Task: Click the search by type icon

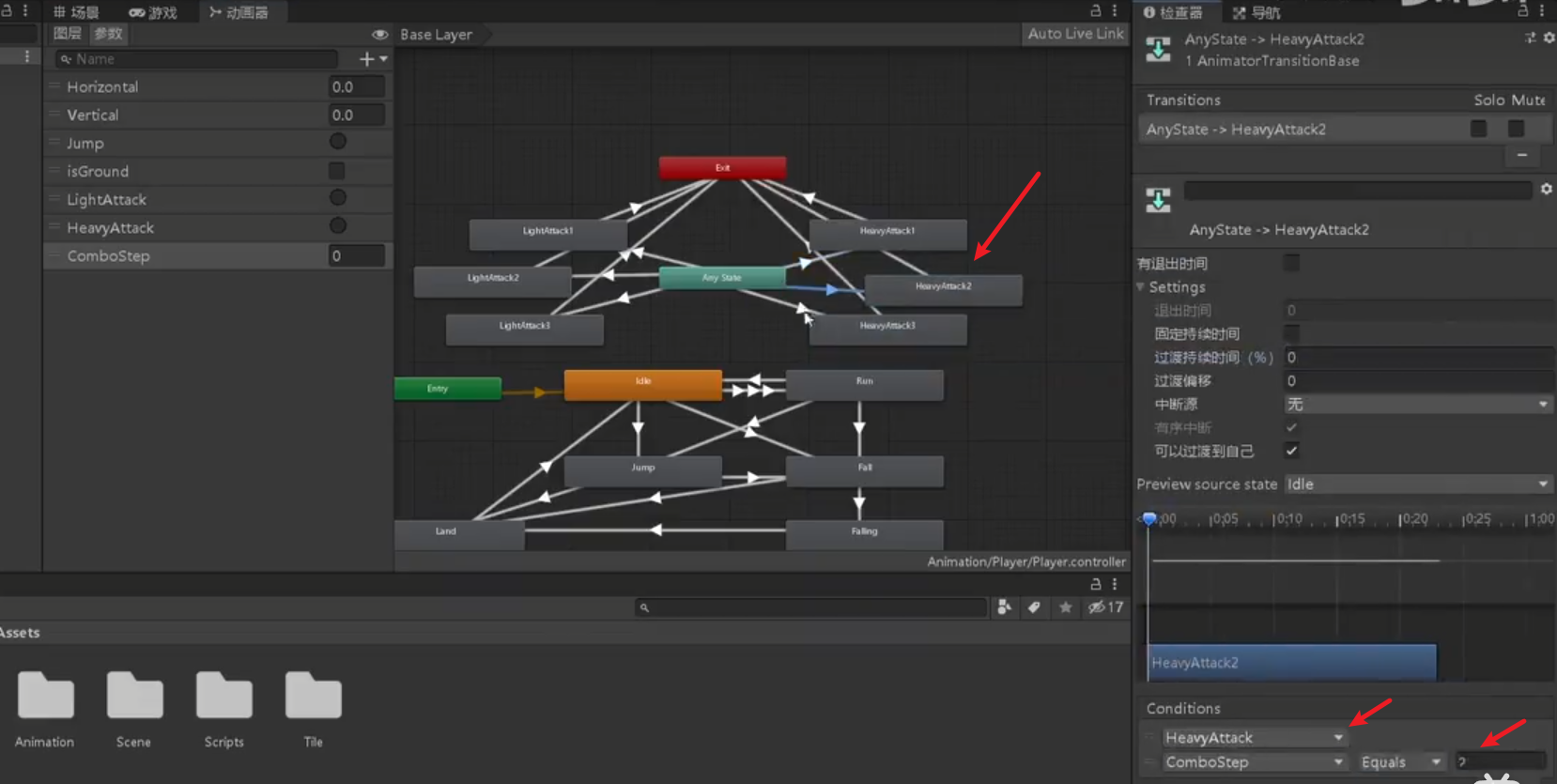Action: click(x=1004, y=607)
